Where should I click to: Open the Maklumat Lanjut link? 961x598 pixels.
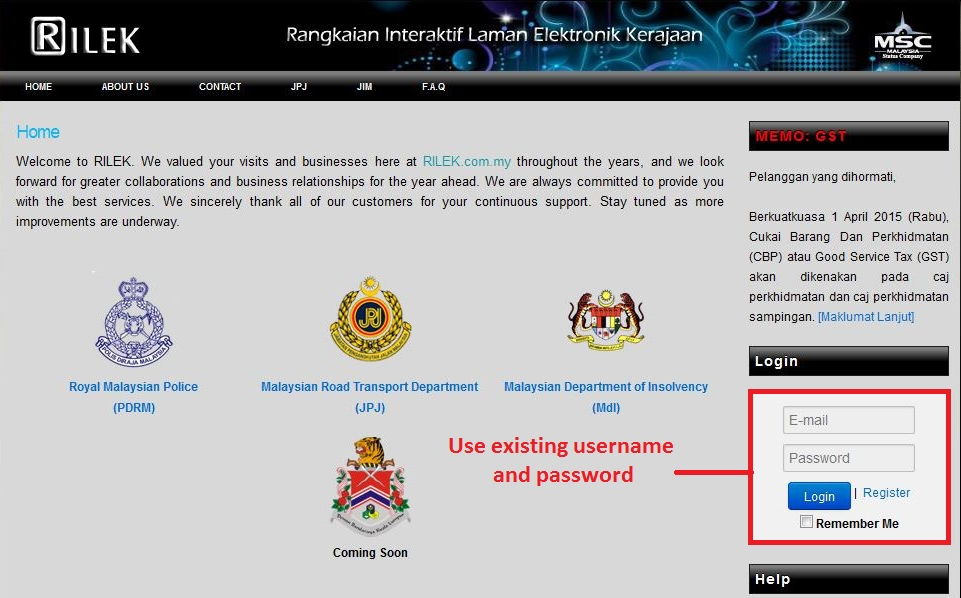pyautogui.click(x=866, y=317)
